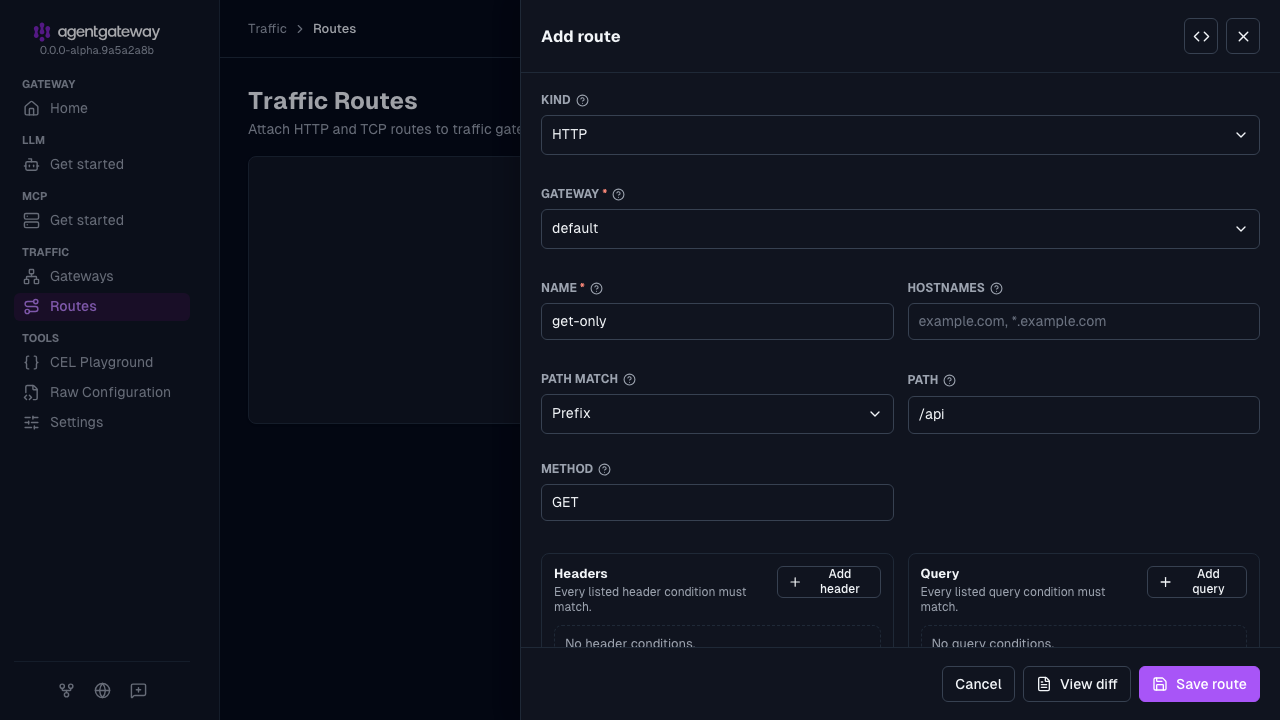The width and height of the screenshot is (1280, 720).
Task: Show help for the GATEWAY field
Action: (x=618, y=194)
